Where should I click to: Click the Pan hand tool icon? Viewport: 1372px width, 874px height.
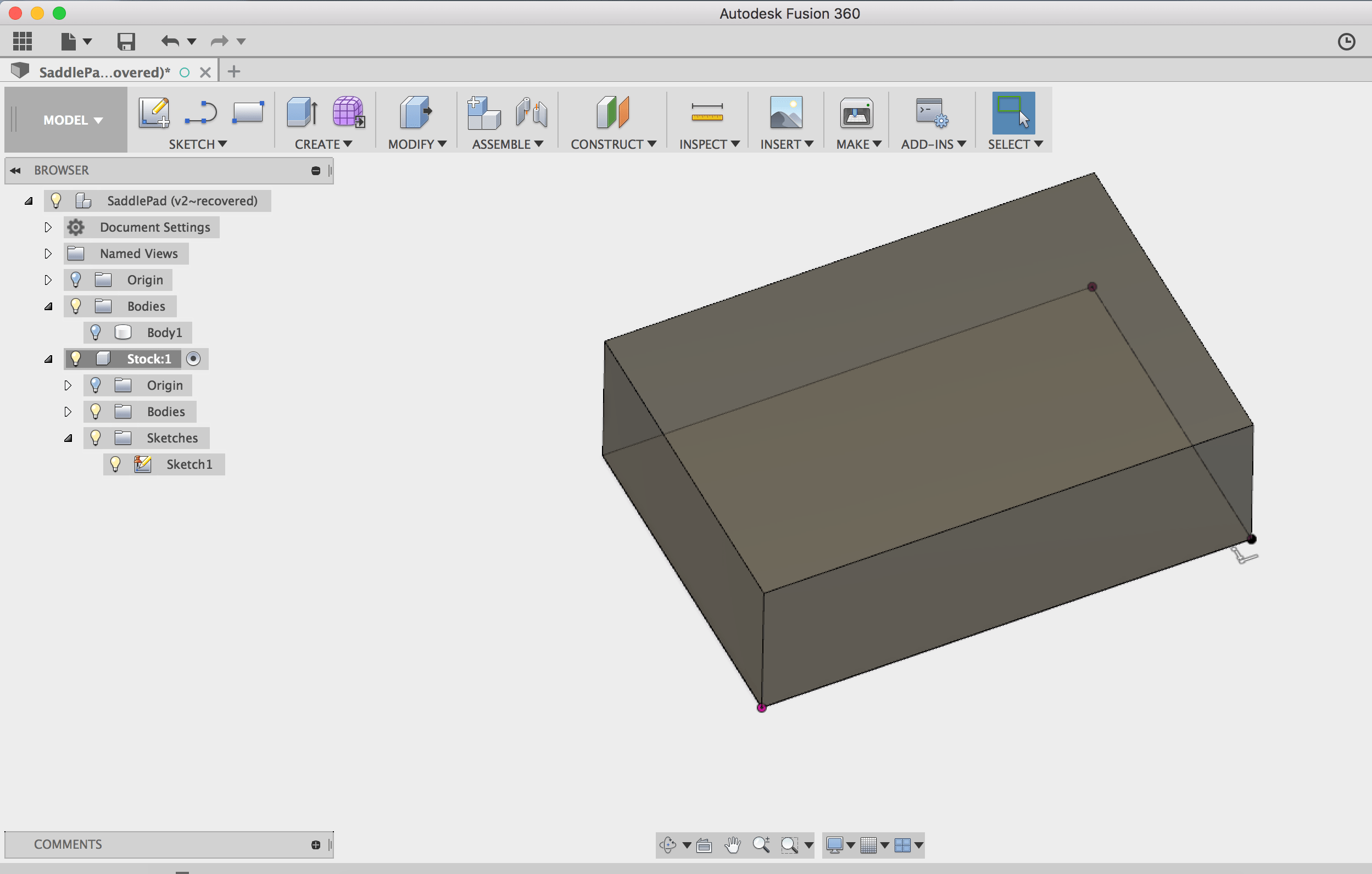pos(733,844)
